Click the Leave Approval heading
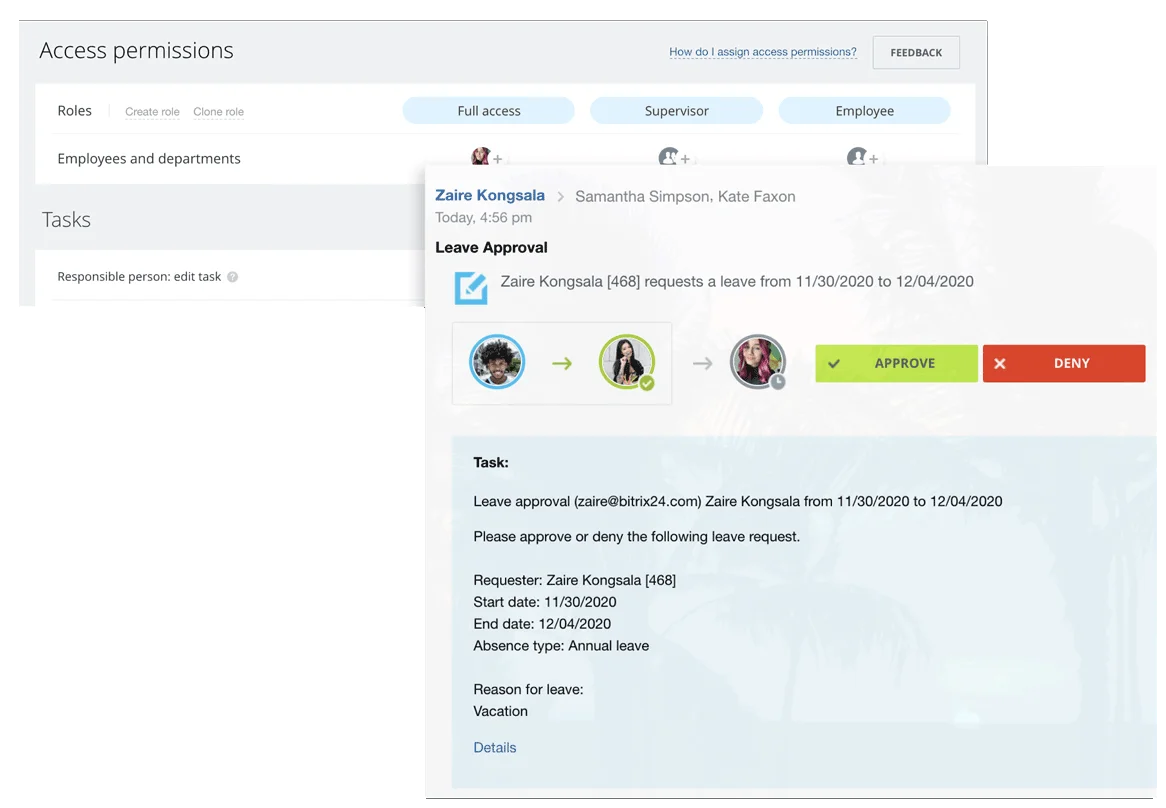 (x=491, y=248)
